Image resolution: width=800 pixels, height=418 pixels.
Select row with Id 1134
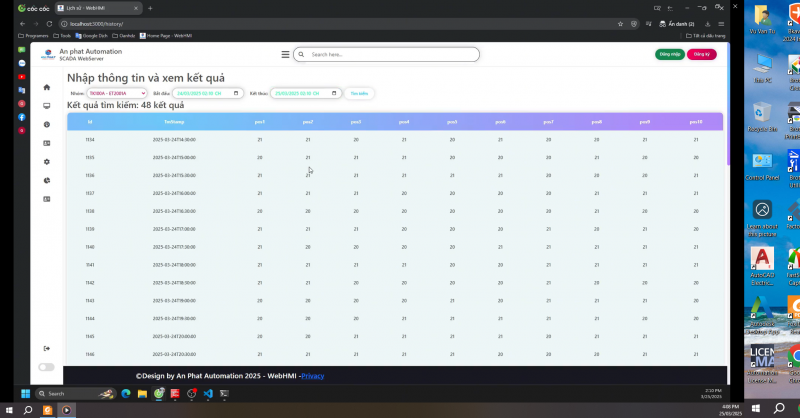point(395,139)
